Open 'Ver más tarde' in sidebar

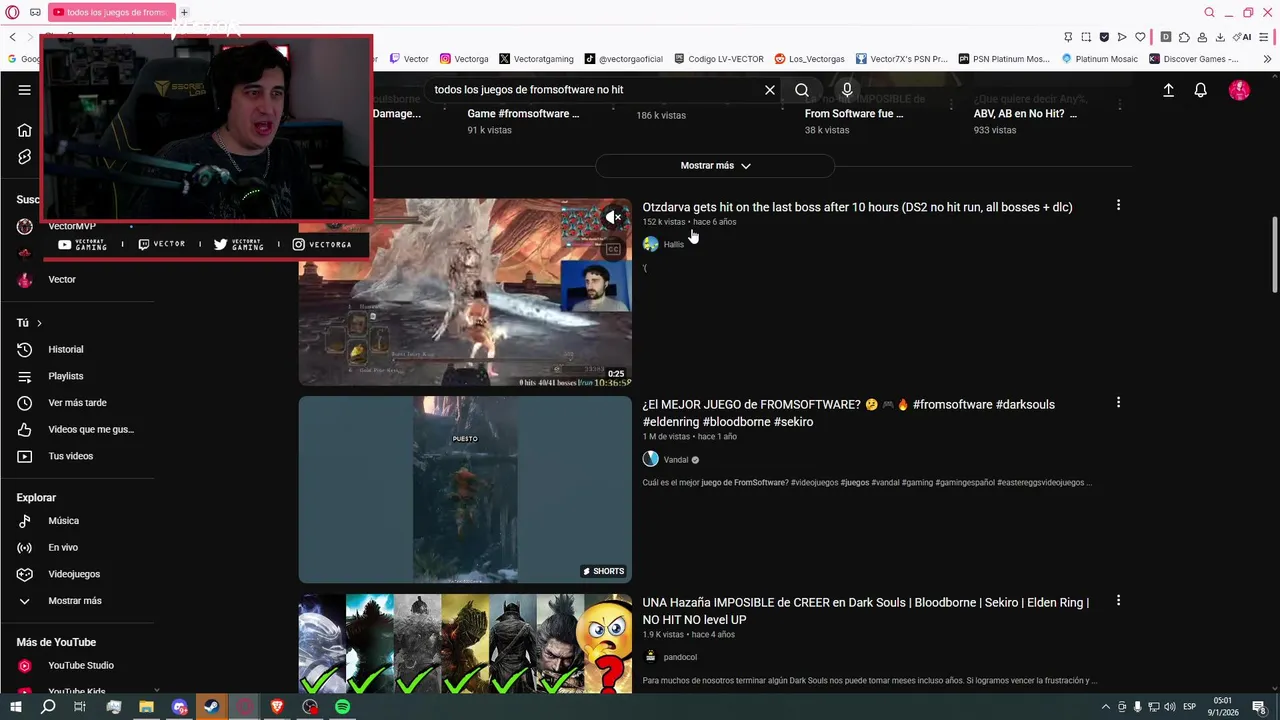click(77, 403)
